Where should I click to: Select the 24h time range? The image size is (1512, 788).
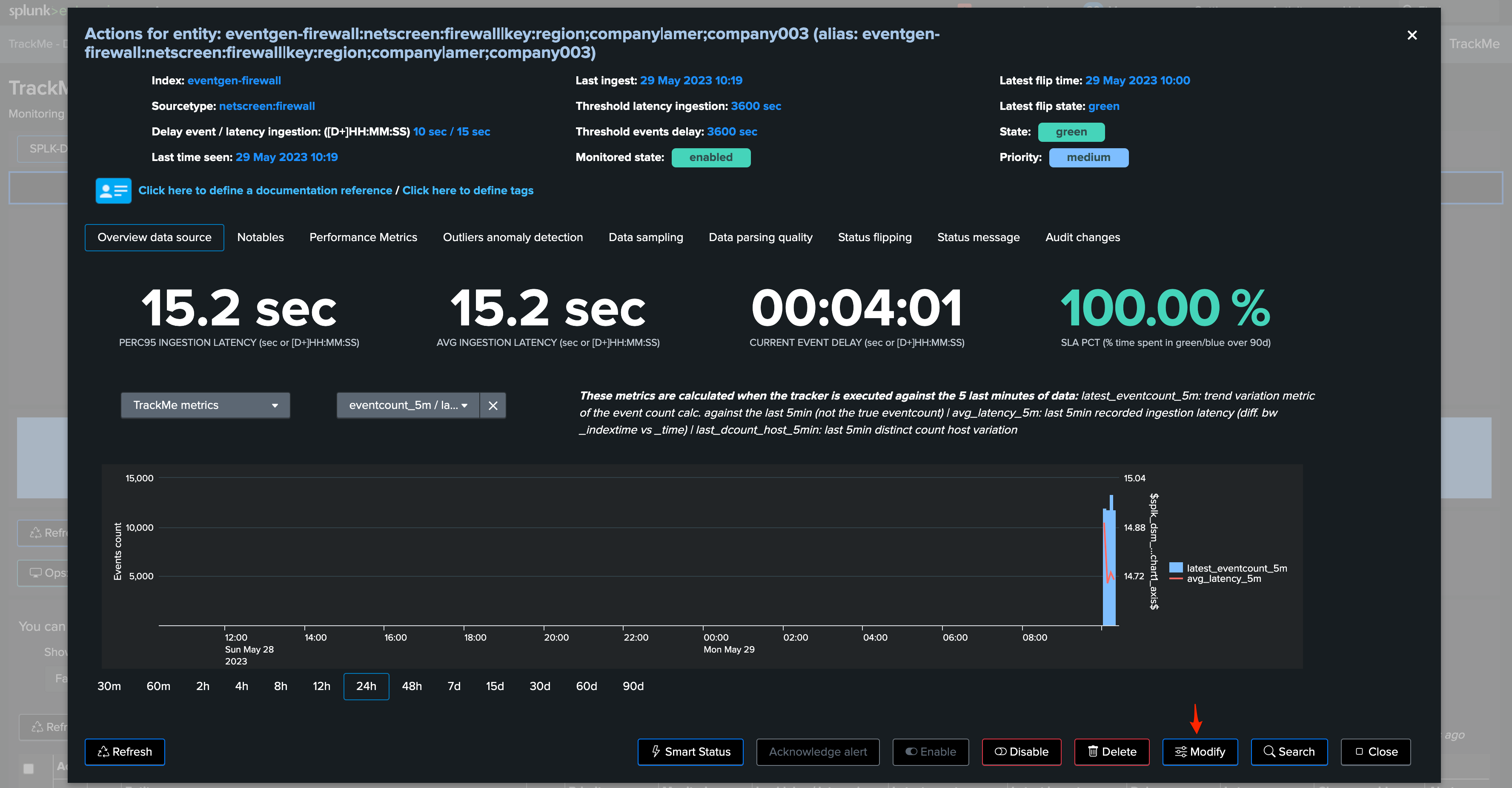(366, 686)
